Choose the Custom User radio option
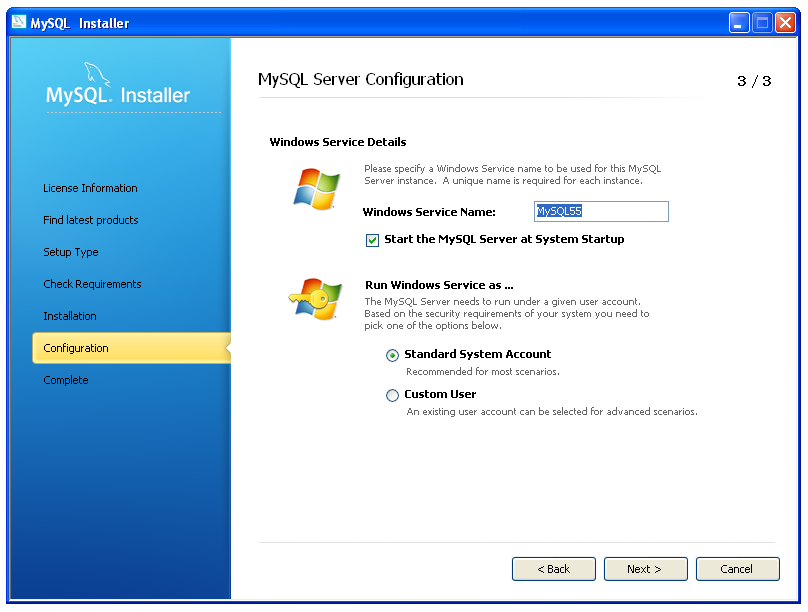The height and width of the screenshot is (612, 808). [392, 395]
